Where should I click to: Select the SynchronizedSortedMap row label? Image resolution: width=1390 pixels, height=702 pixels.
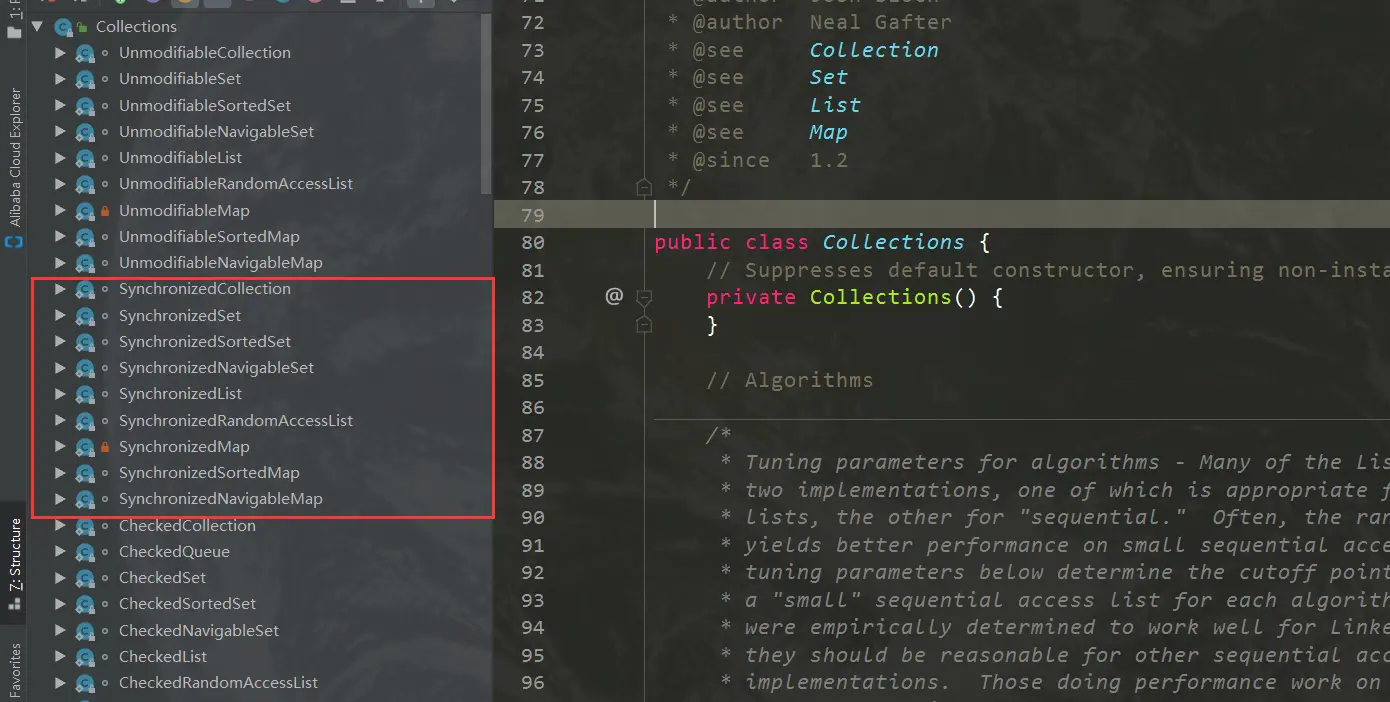pyautogui.click(x=209, y=473)
